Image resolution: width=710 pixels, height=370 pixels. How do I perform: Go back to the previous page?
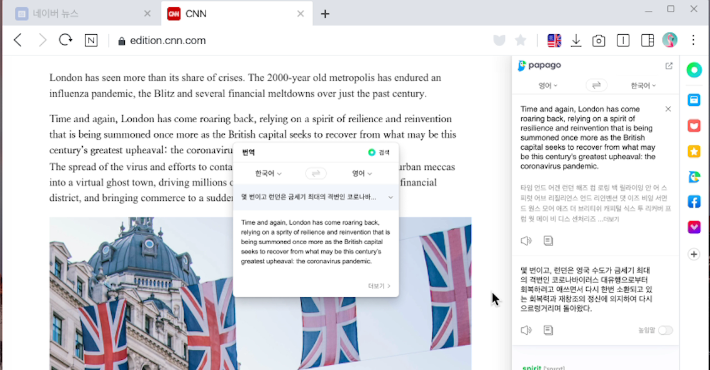18,40
